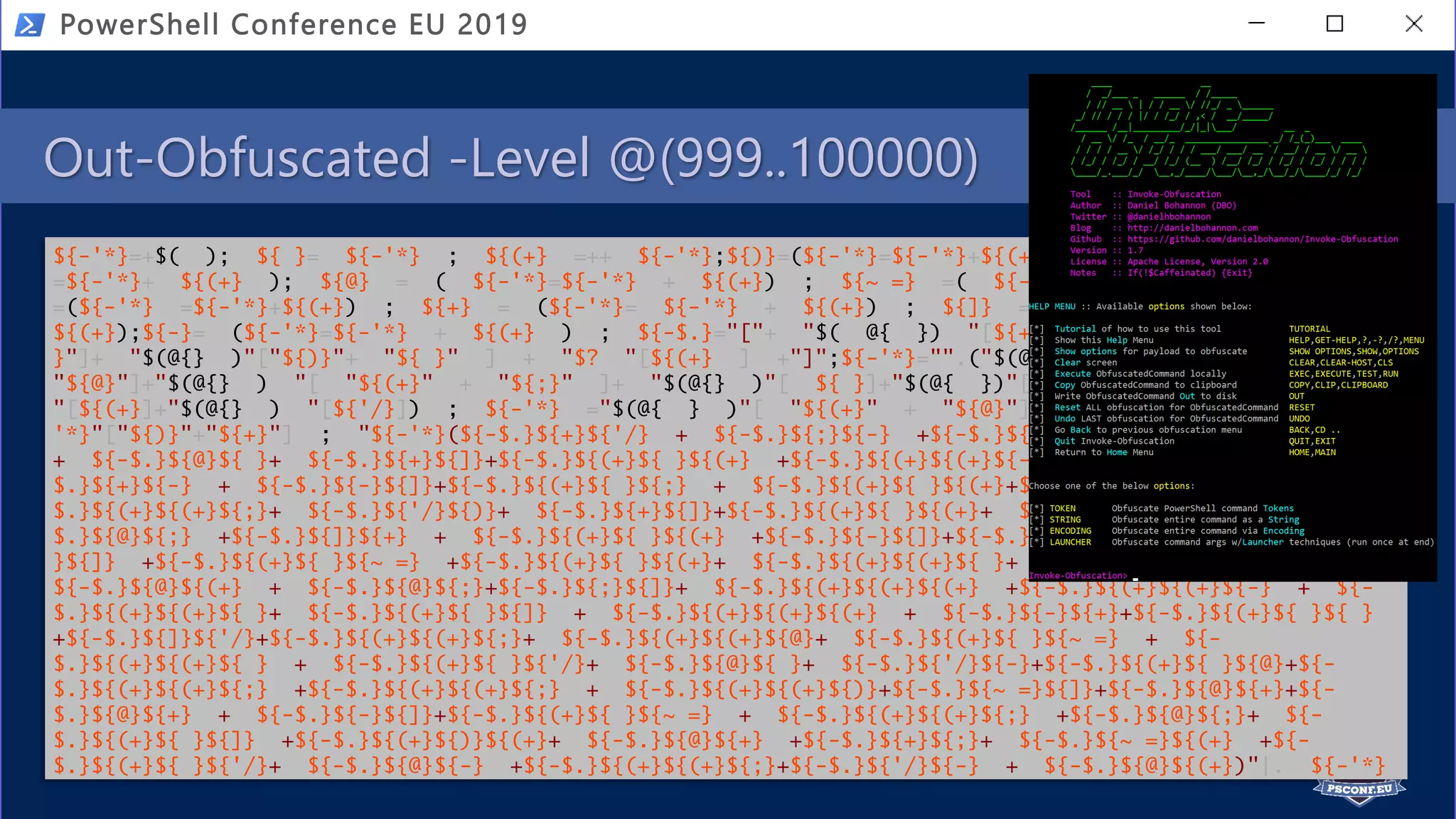Click the Version 1.7 line

click(1106, 250)
